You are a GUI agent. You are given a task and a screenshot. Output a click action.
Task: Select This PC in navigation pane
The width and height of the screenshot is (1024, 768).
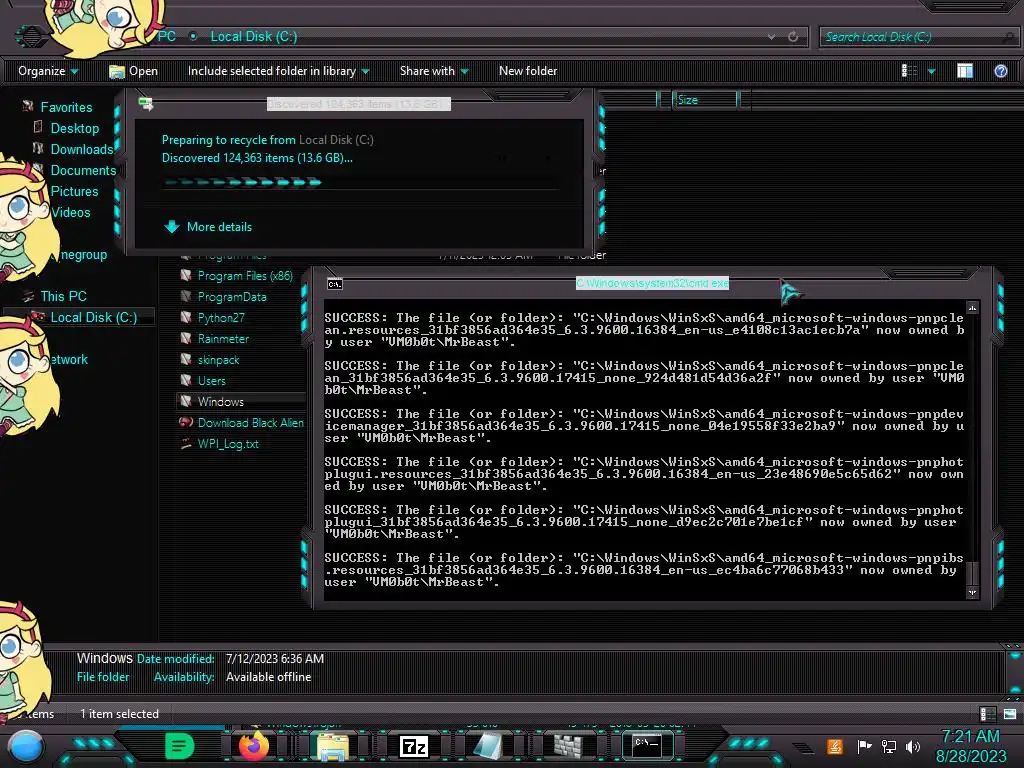(63, 296)
